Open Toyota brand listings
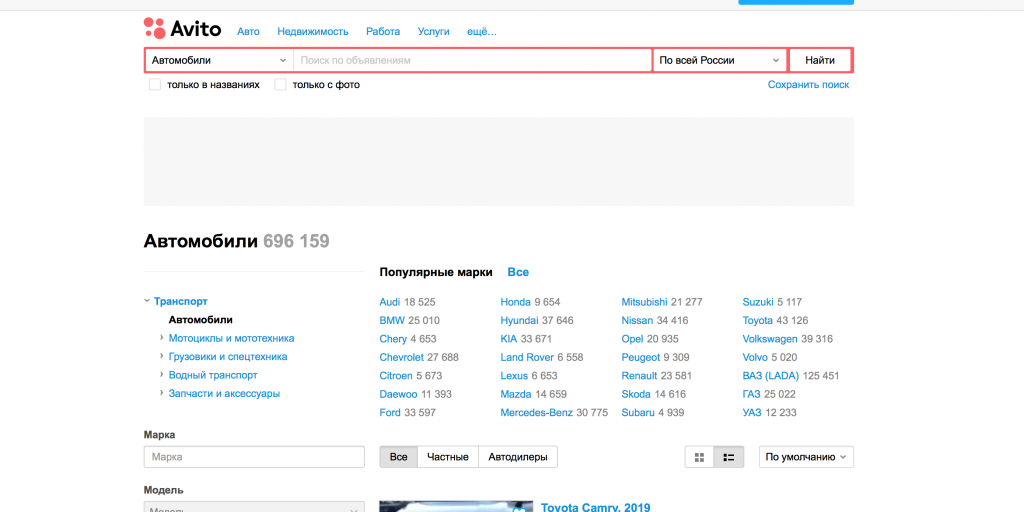This screenshot has width=1024, height=512. [x=757, y=320]
